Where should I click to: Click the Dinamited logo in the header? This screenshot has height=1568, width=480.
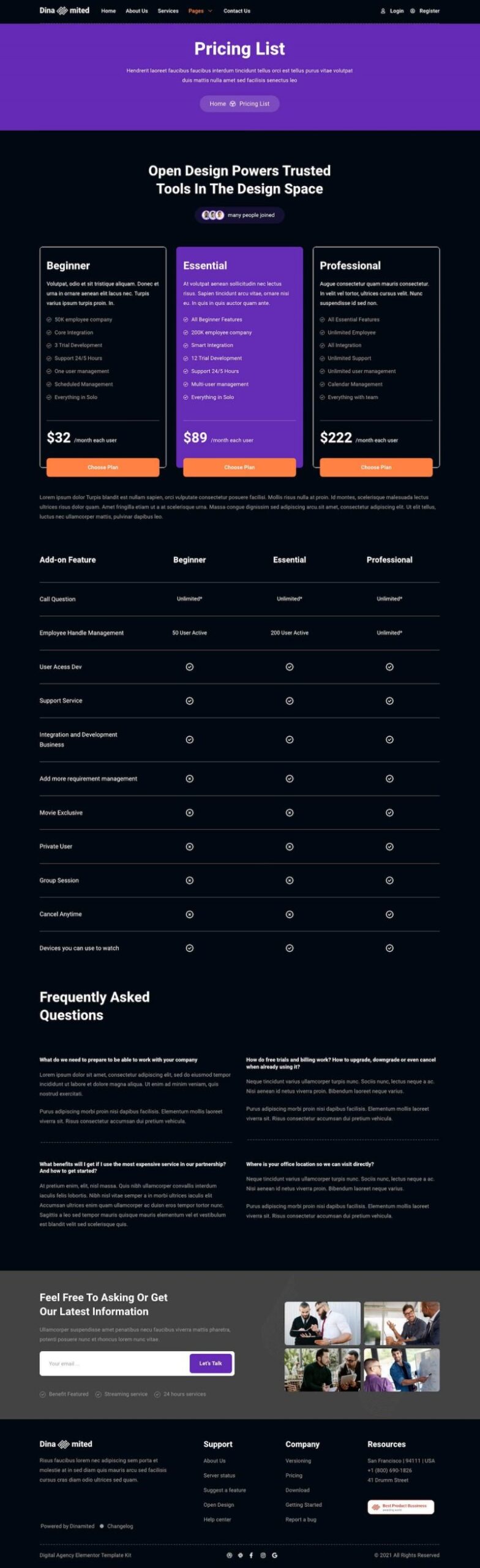tap(64, 10)
